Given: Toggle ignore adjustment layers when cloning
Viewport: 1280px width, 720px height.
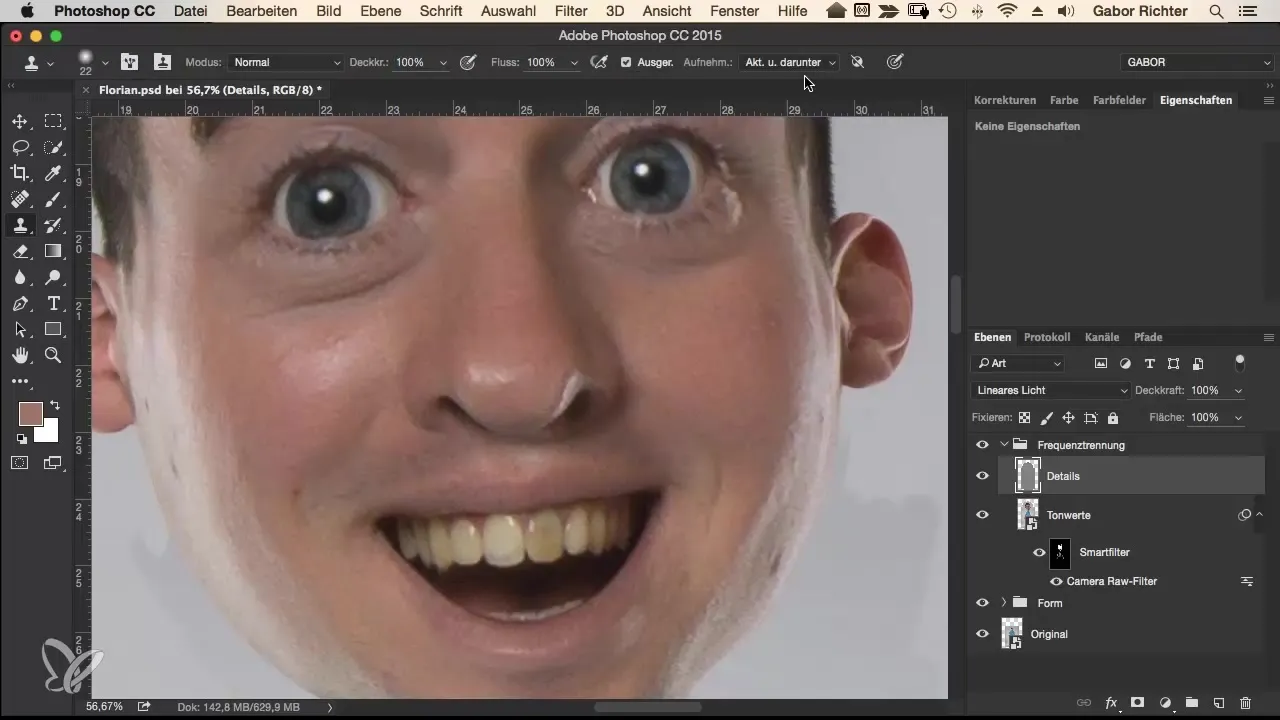Looking at the screenshot, I should click(x=857, y=62).
